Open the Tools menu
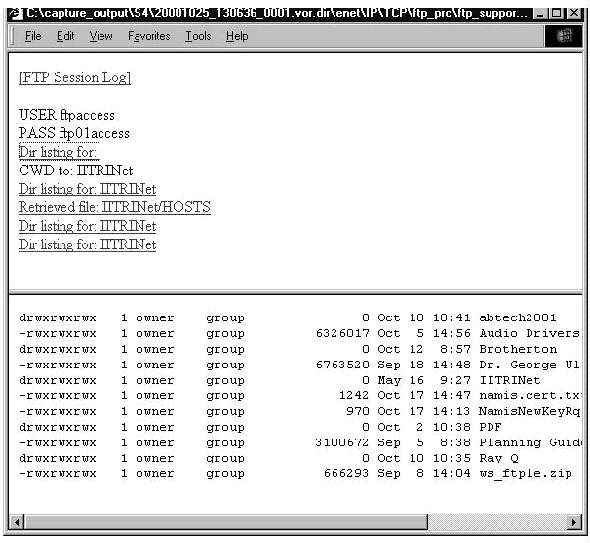 click(198, 36)
